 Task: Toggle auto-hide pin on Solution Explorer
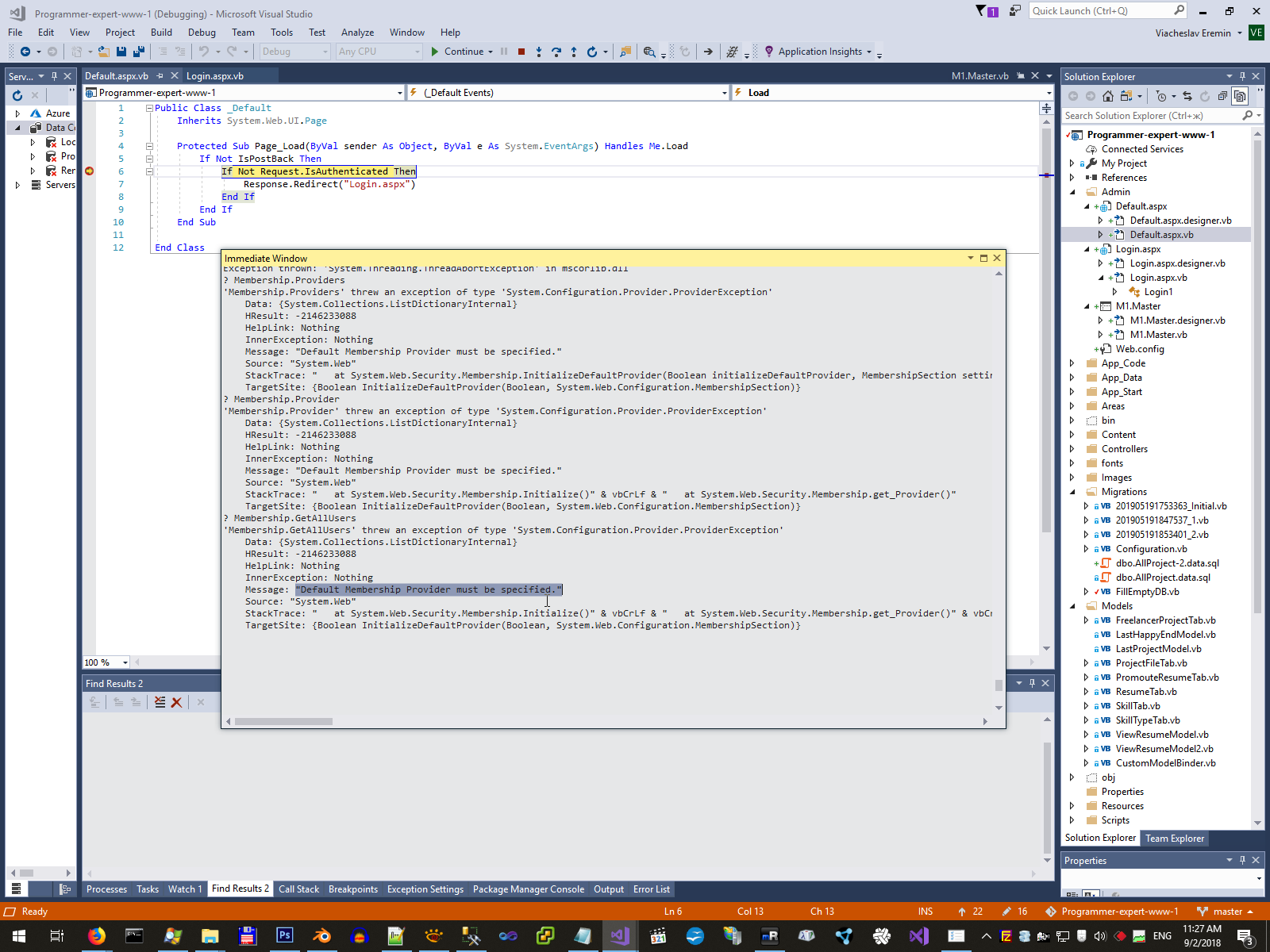pos(1242,76)
